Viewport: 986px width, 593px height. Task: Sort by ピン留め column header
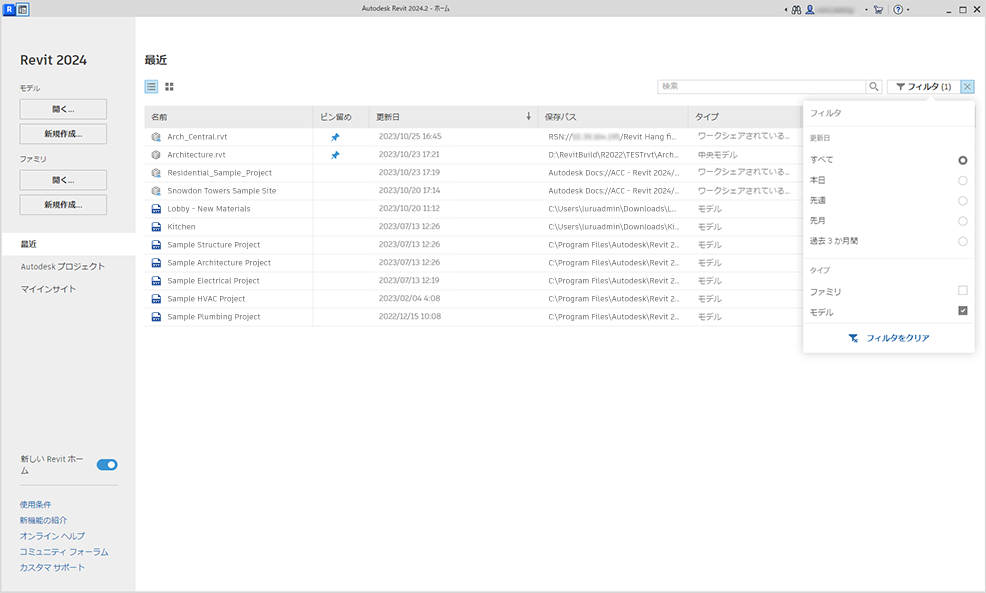point(341,117)
